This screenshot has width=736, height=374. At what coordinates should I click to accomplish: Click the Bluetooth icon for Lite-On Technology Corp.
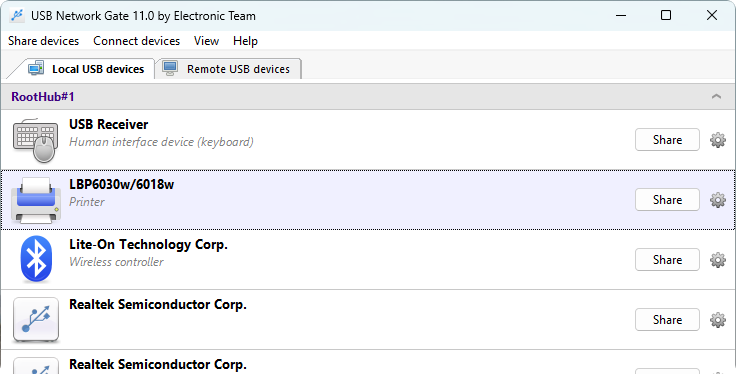tap(36, 259)
